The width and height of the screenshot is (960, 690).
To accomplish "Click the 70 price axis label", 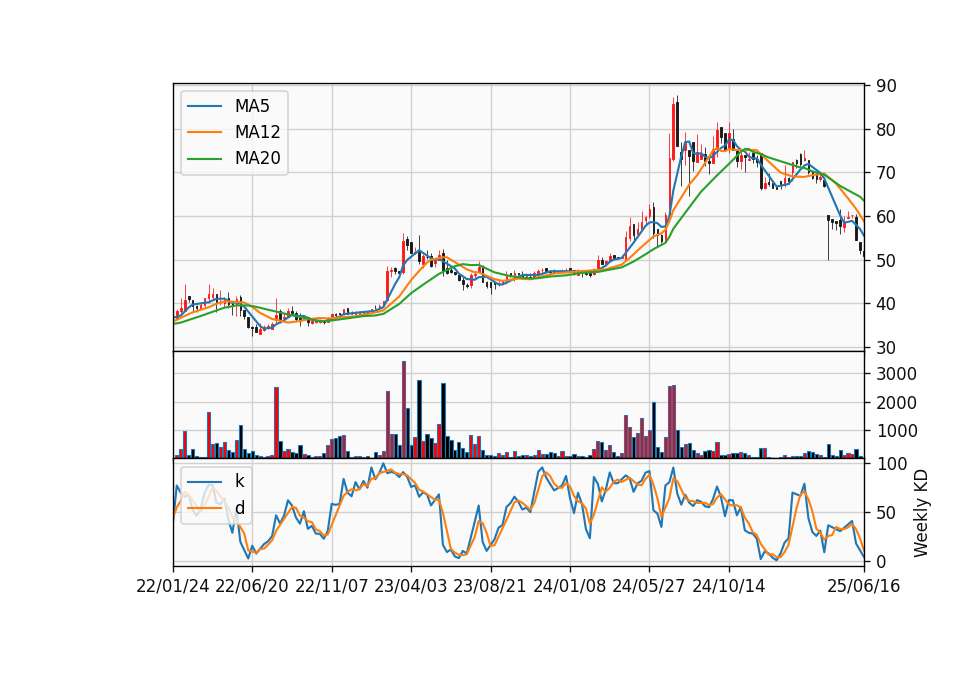I will click(886, 173).
